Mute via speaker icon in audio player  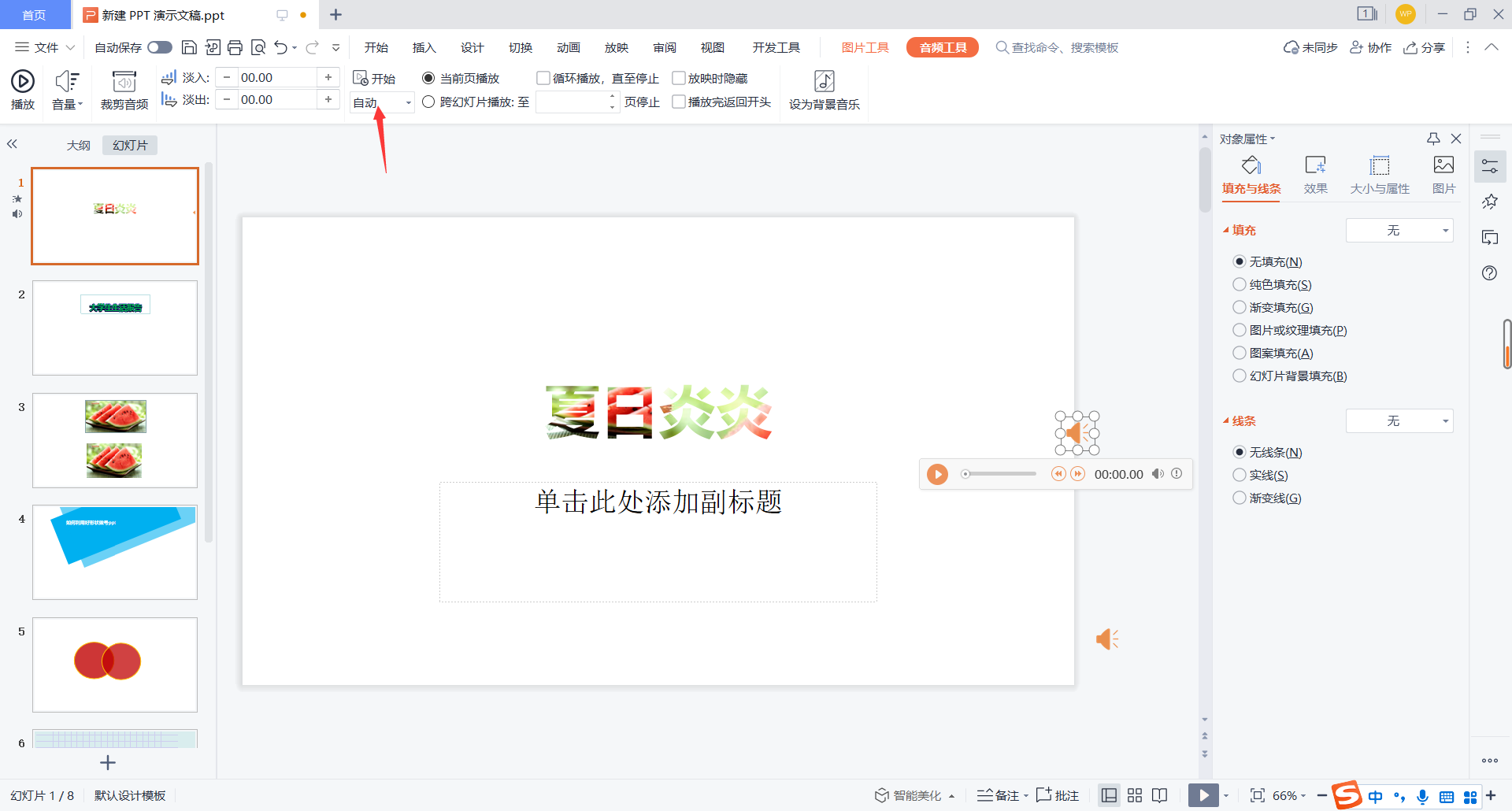click(1158, 474)
